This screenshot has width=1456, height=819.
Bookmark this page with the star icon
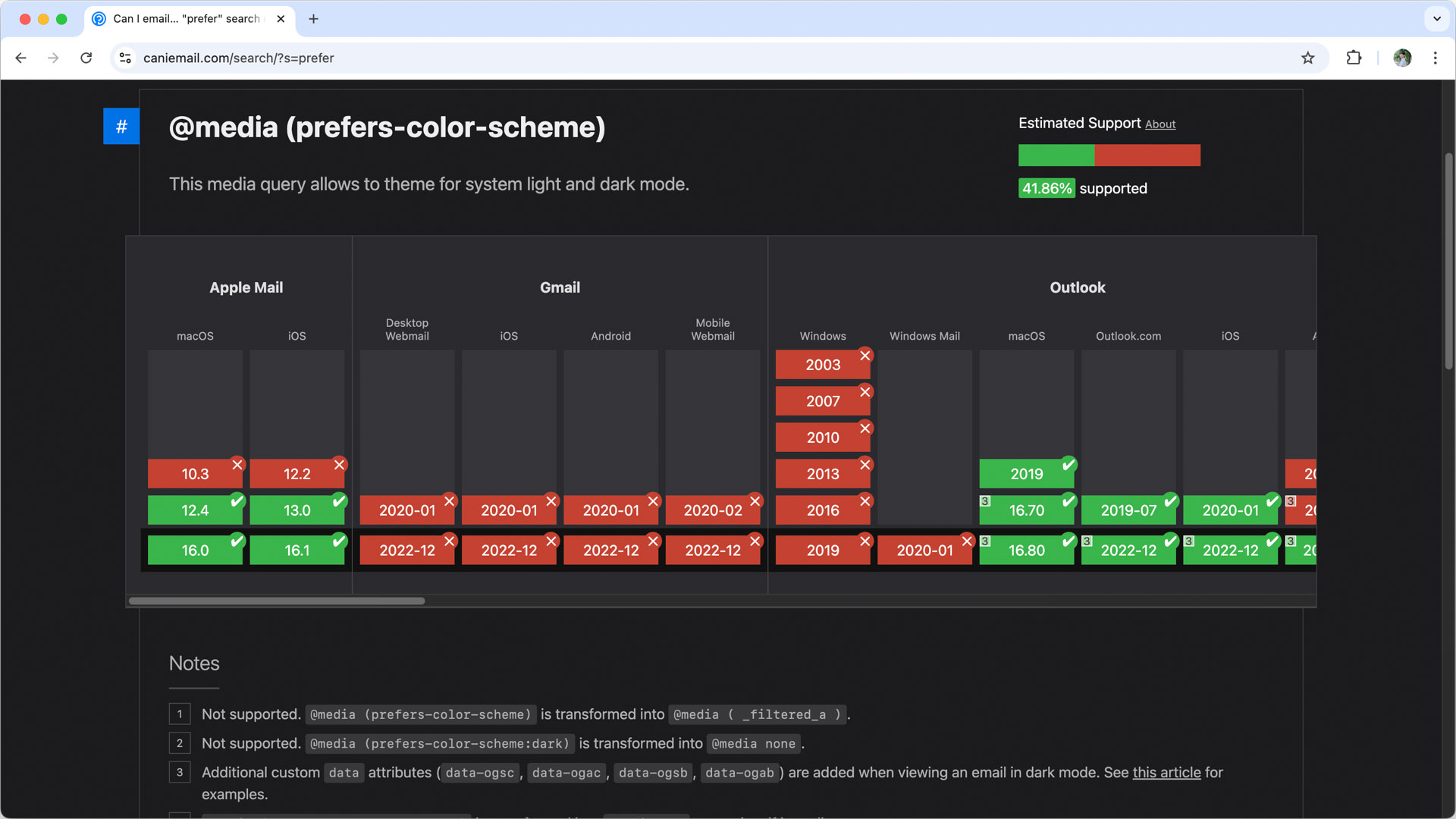click(x=1307, y=58)
